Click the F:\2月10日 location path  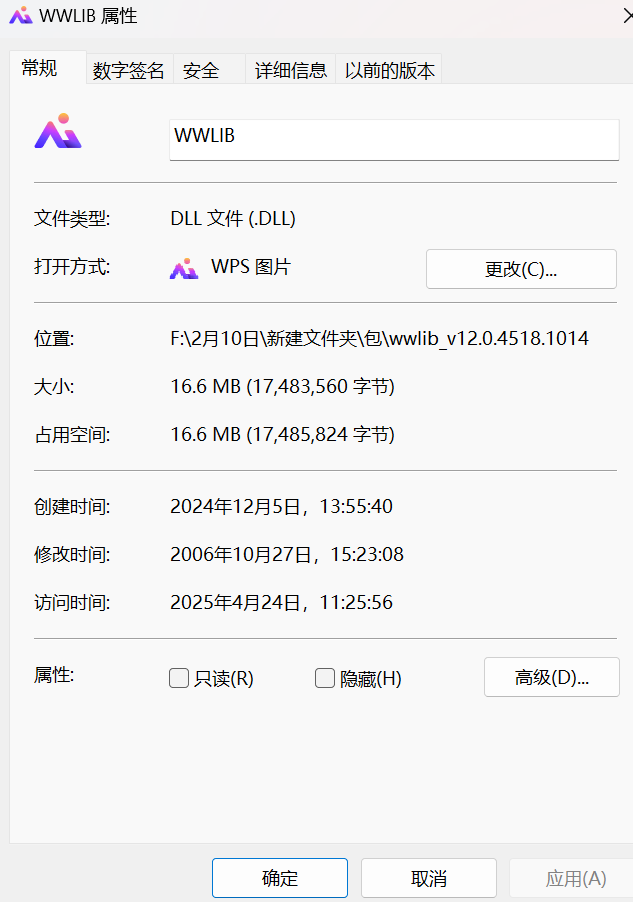(380, 338)
